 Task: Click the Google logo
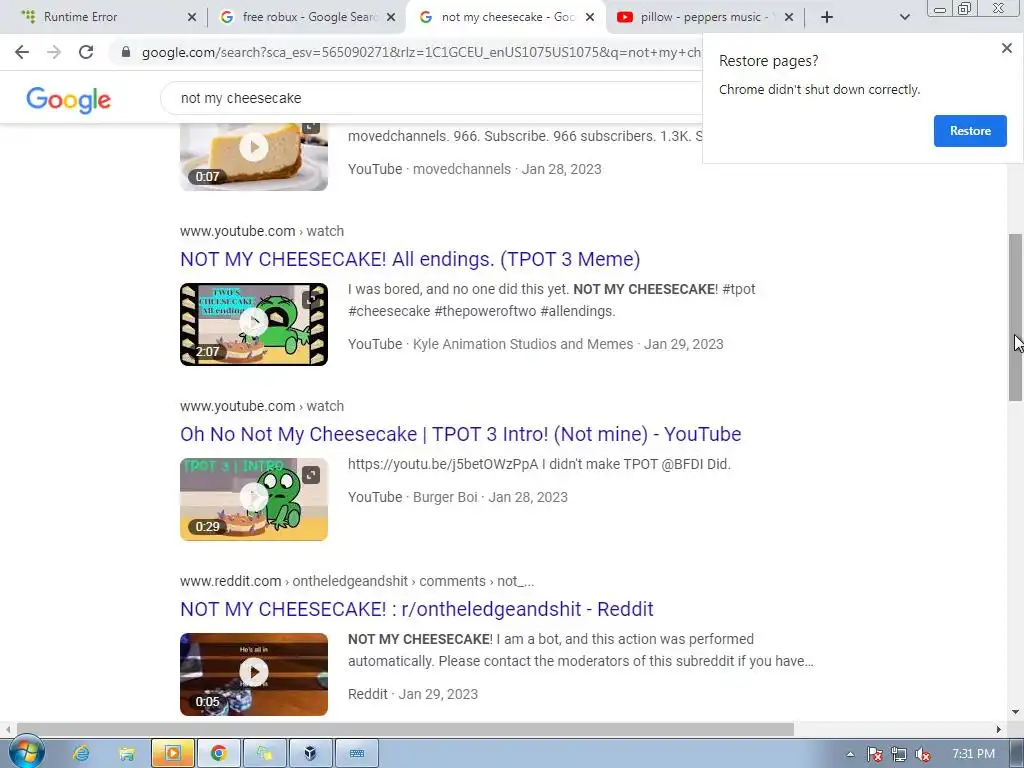69,99
